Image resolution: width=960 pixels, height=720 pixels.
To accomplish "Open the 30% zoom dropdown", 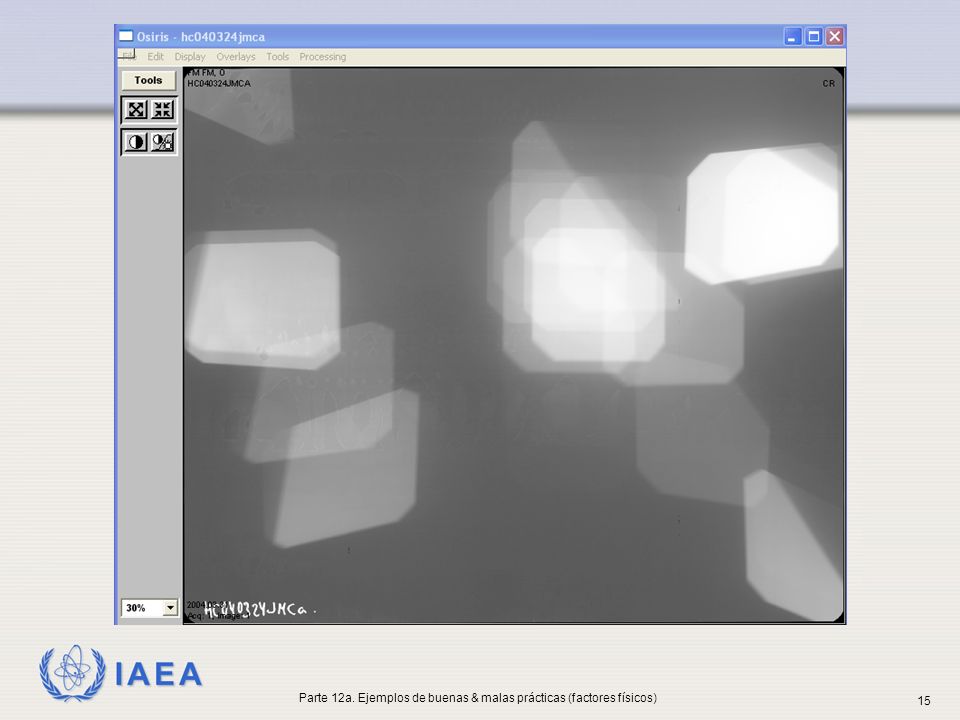I will (170, 608).
